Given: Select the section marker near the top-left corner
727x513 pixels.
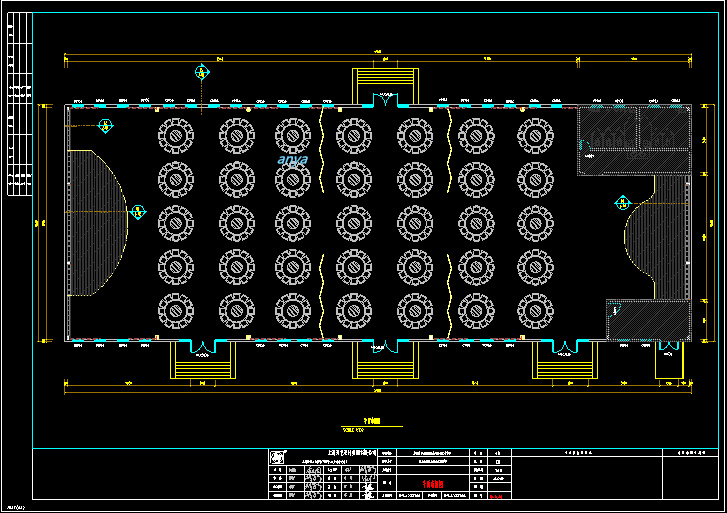Looking at the screenshot, I should tap(106, 125).
